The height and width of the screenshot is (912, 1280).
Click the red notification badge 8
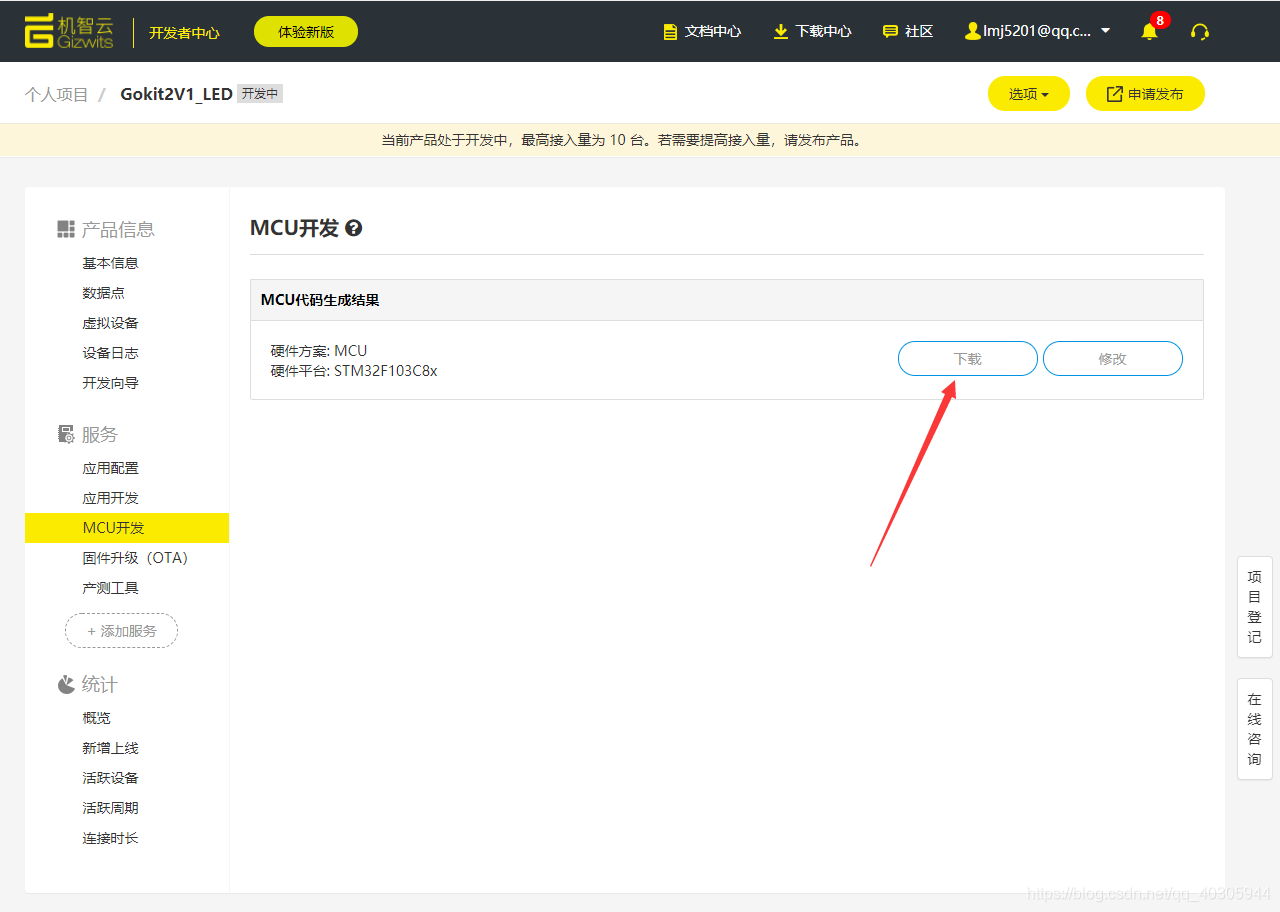[1160, 20]
